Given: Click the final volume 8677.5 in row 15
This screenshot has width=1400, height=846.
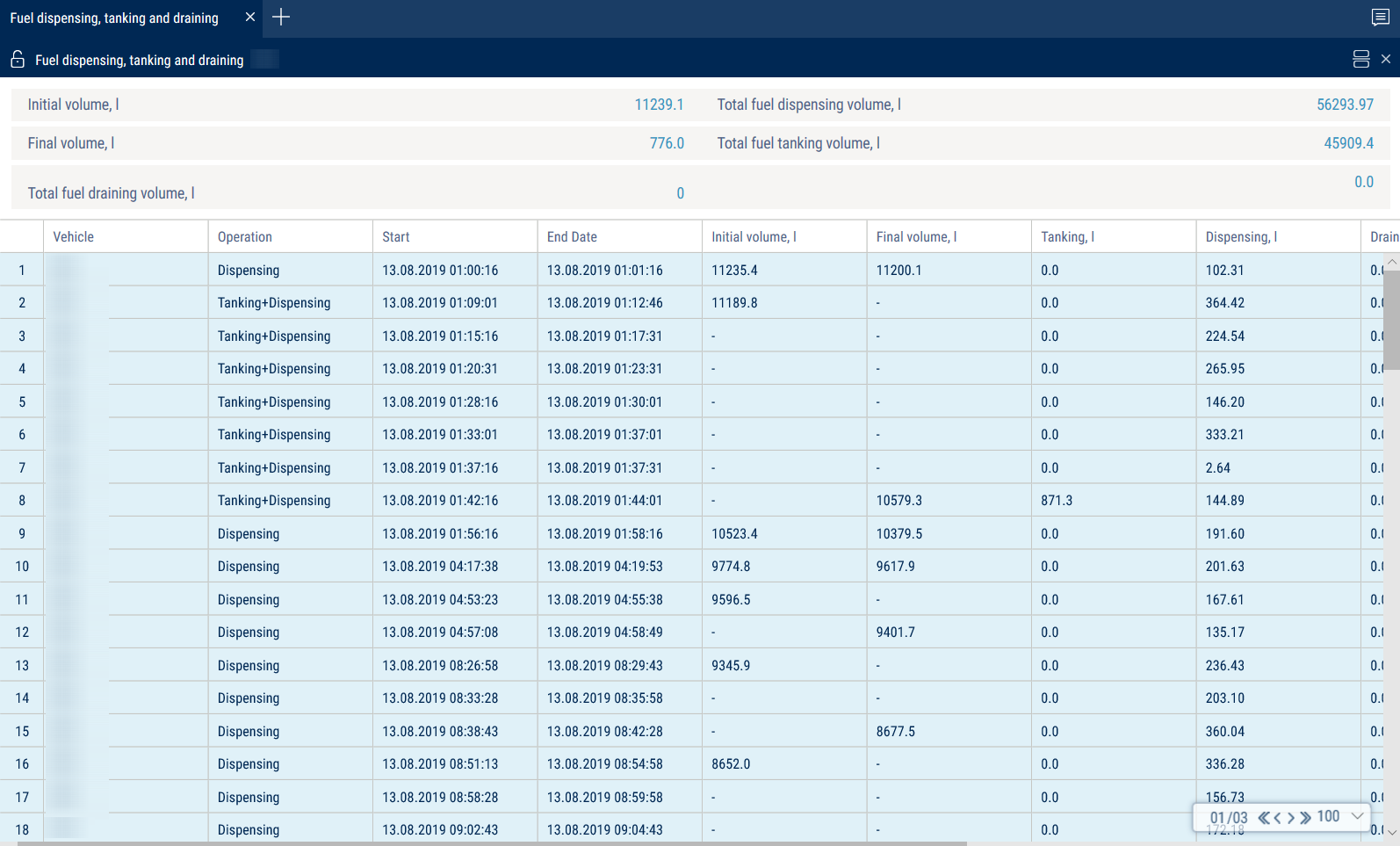Looking at the screenshot, I should click(895, 732).
